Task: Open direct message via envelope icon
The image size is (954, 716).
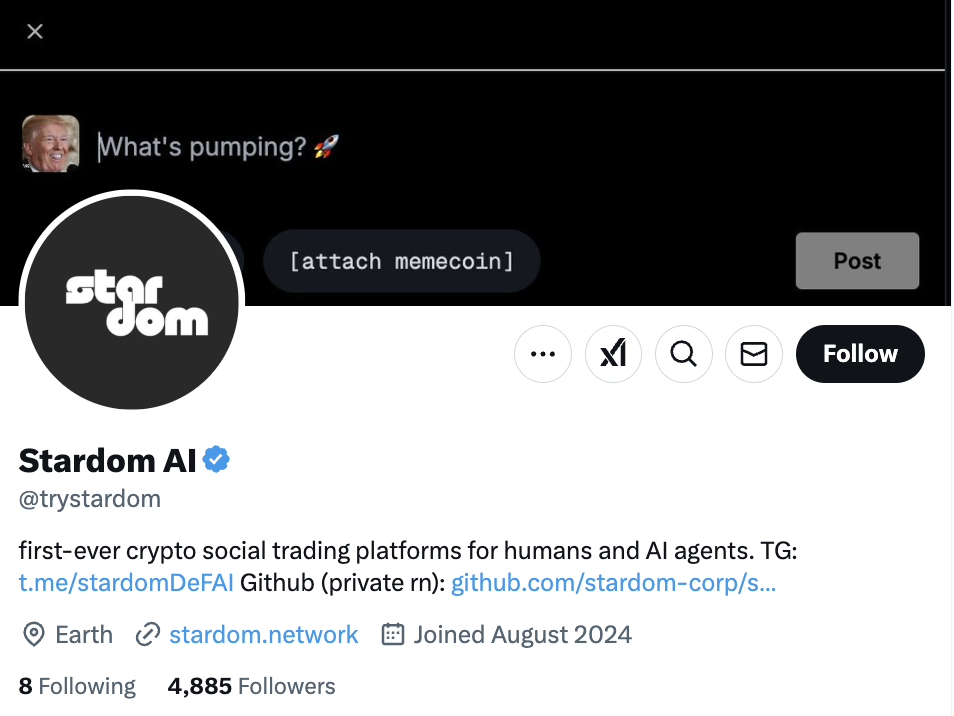Action: click(x=754, y=354)
